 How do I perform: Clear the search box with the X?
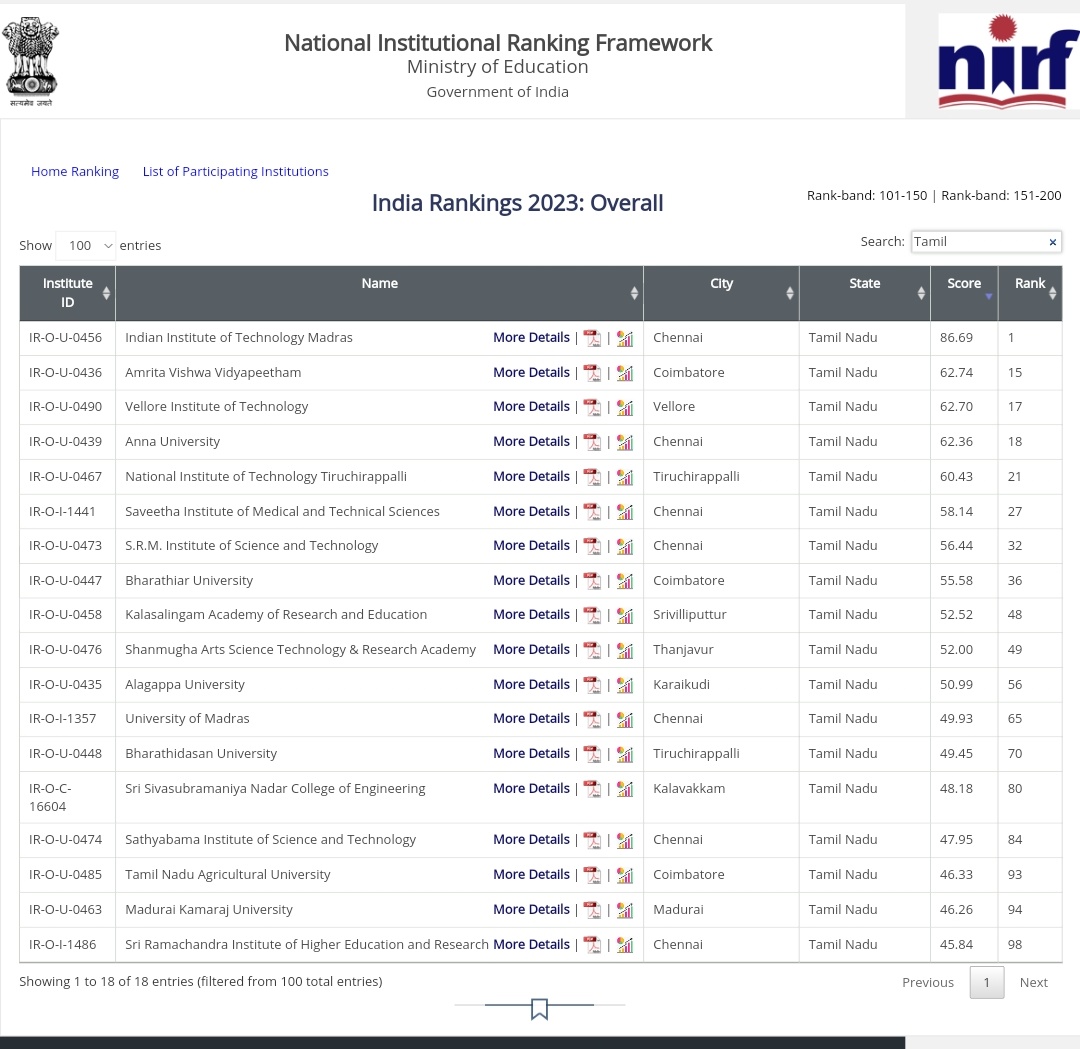coord(1052,242)
